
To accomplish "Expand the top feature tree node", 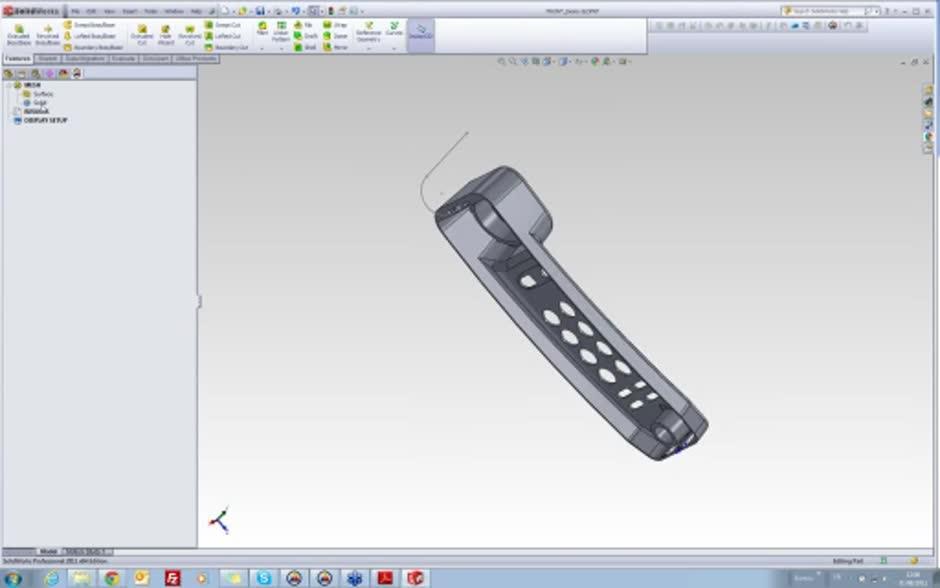I will click(9, 85).
